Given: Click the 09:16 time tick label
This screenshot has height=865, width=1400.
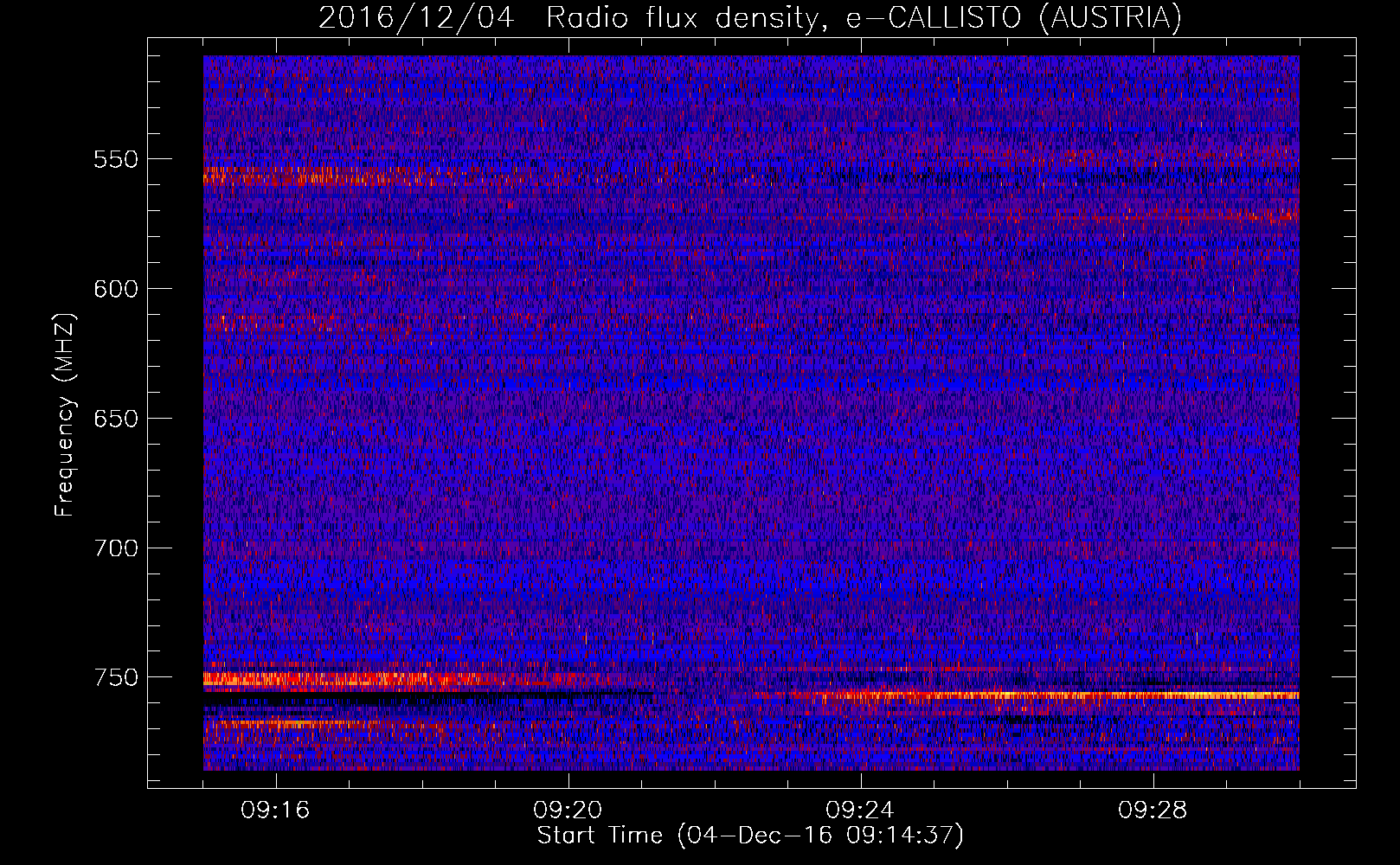Looking at the screenshot, I should (x=276, y=811).
